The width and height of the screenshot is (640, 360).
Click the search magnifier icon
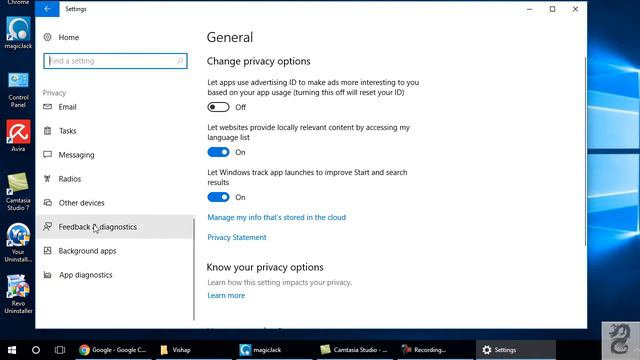coord(180,61)
